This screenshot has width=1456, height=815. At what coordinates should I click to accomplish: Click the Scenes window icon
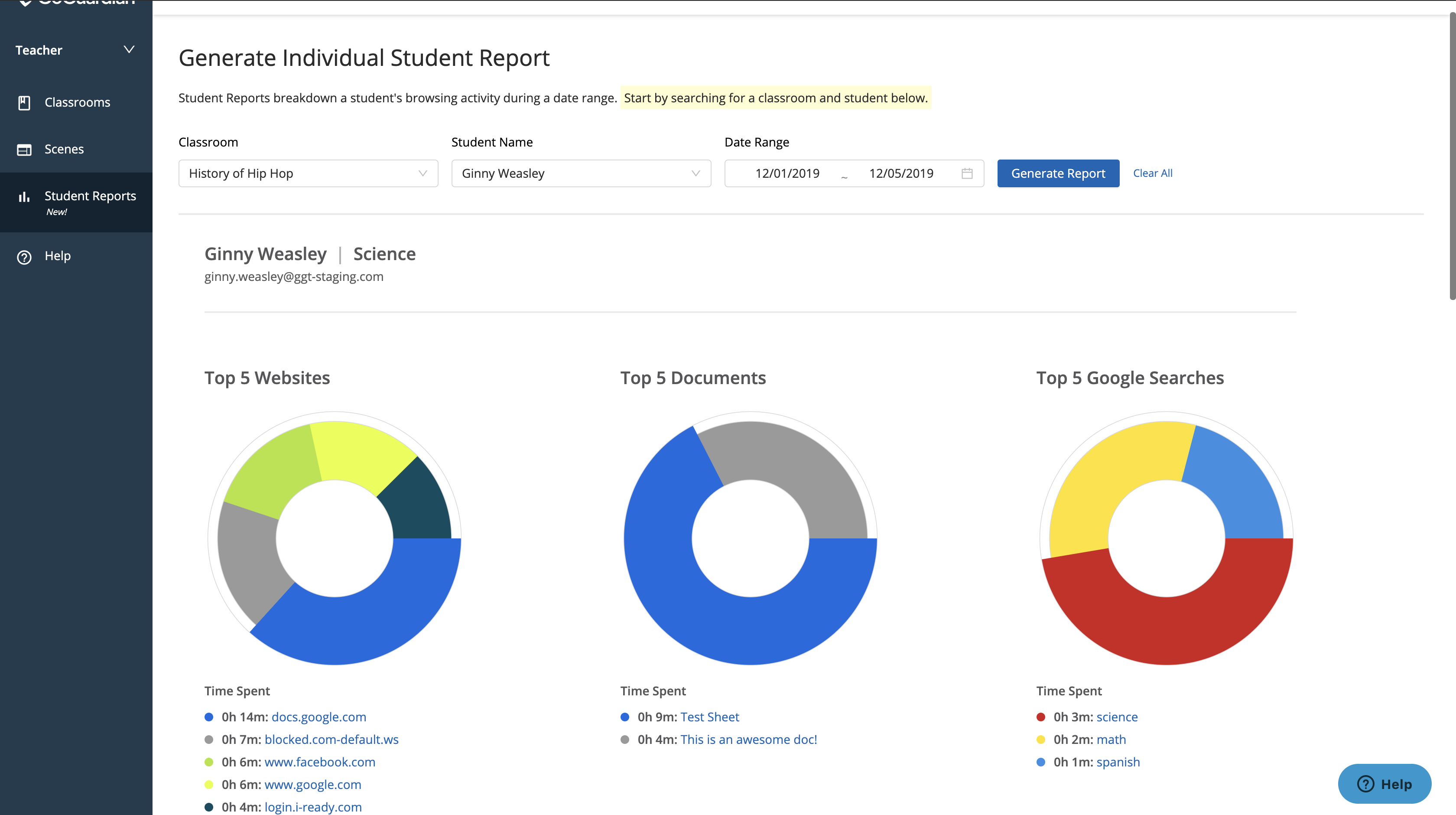(x=24, y=149)
